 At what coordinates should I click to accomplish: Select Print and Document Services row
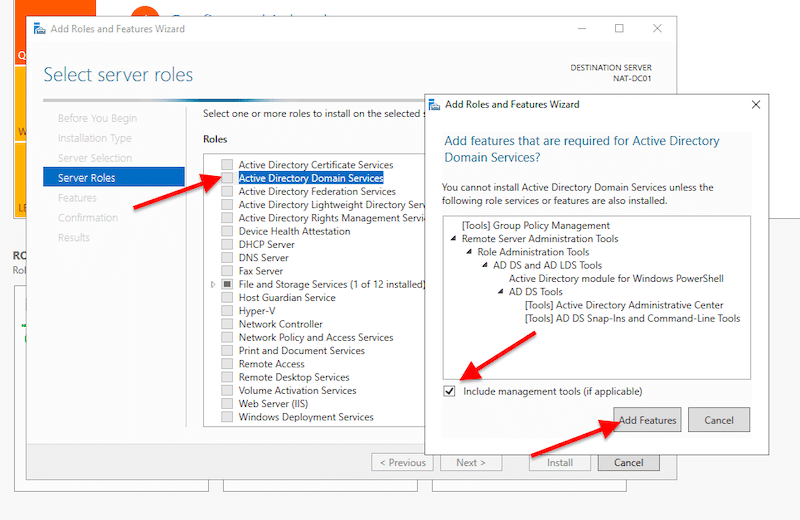click(302, 351)
